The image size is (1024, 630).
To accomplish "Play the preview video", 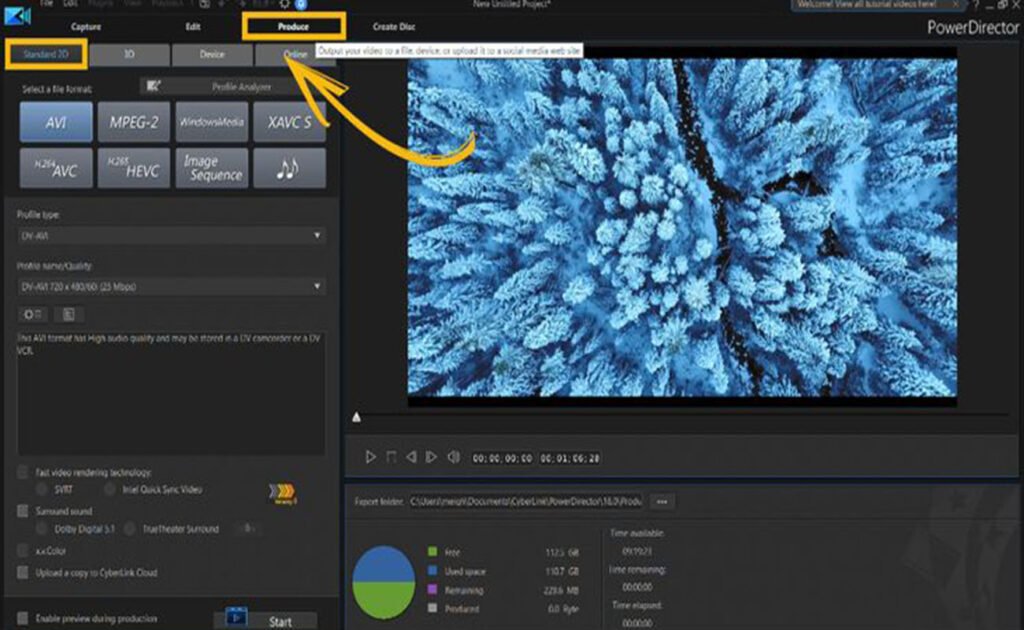I will 370,457.
